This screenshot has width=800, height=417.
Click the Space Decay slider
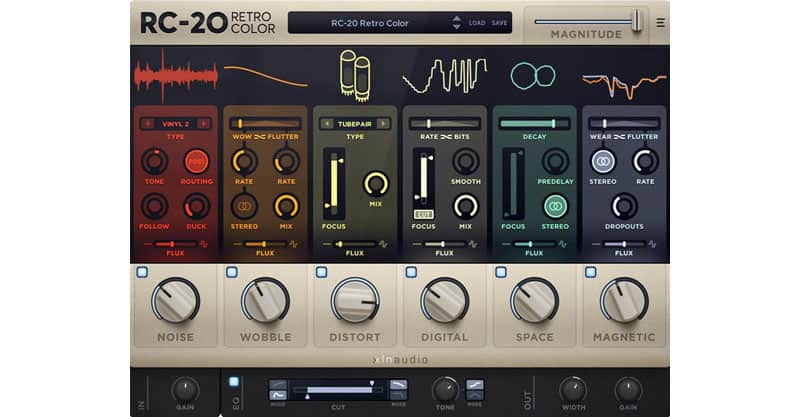pyautogui.click(x=534, y=124)
